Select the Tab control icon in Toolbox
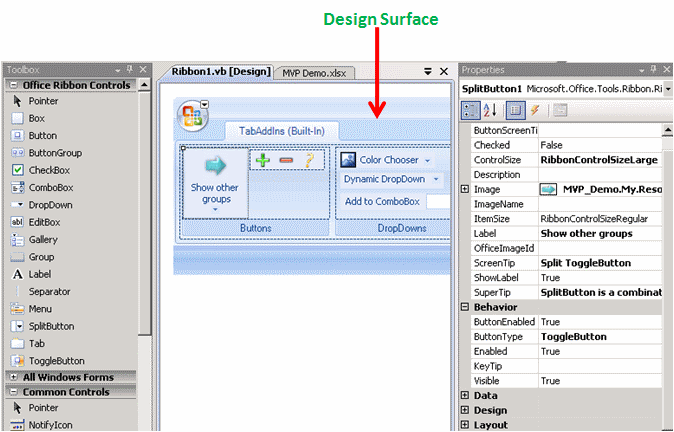 (17, 343)
